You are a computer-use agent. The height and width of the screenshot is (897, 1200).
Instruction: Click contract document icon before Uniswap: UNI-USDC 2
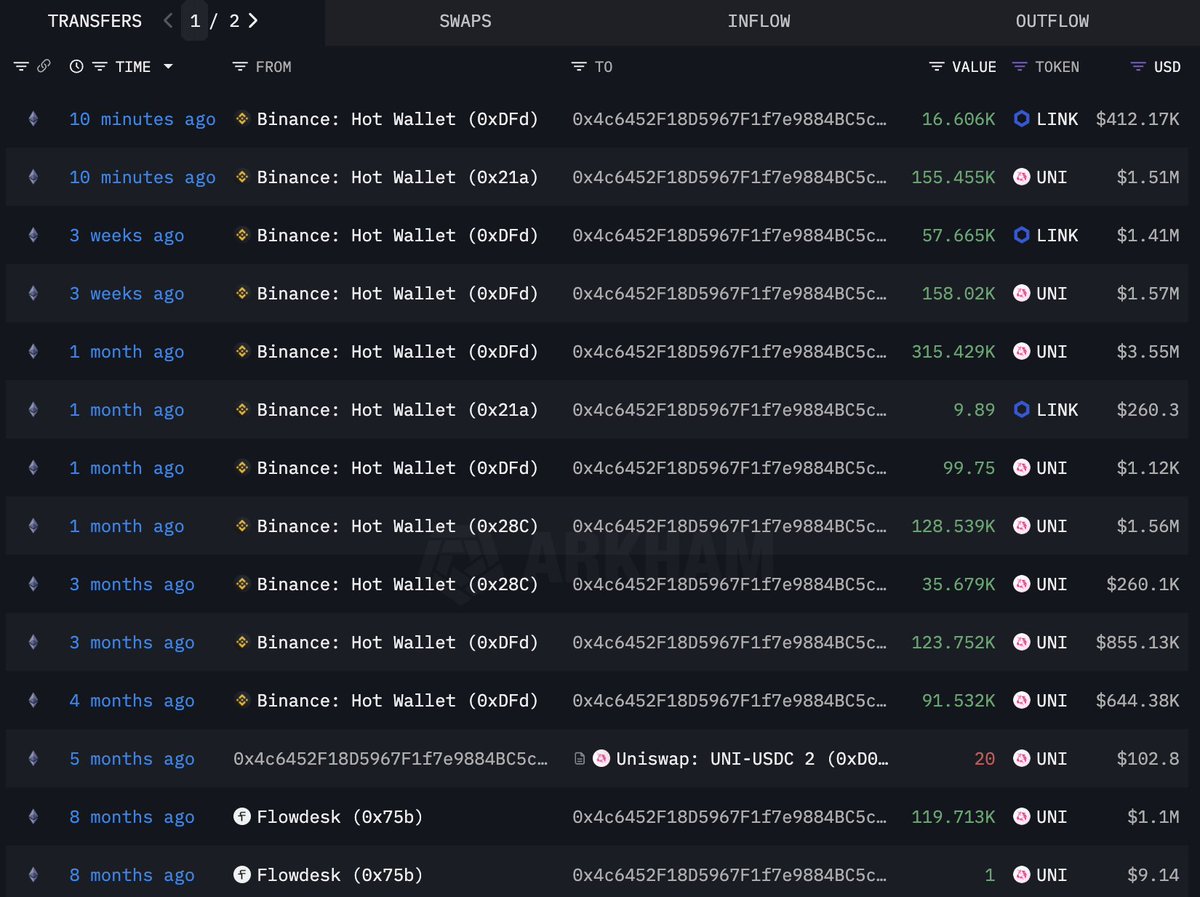579,759
